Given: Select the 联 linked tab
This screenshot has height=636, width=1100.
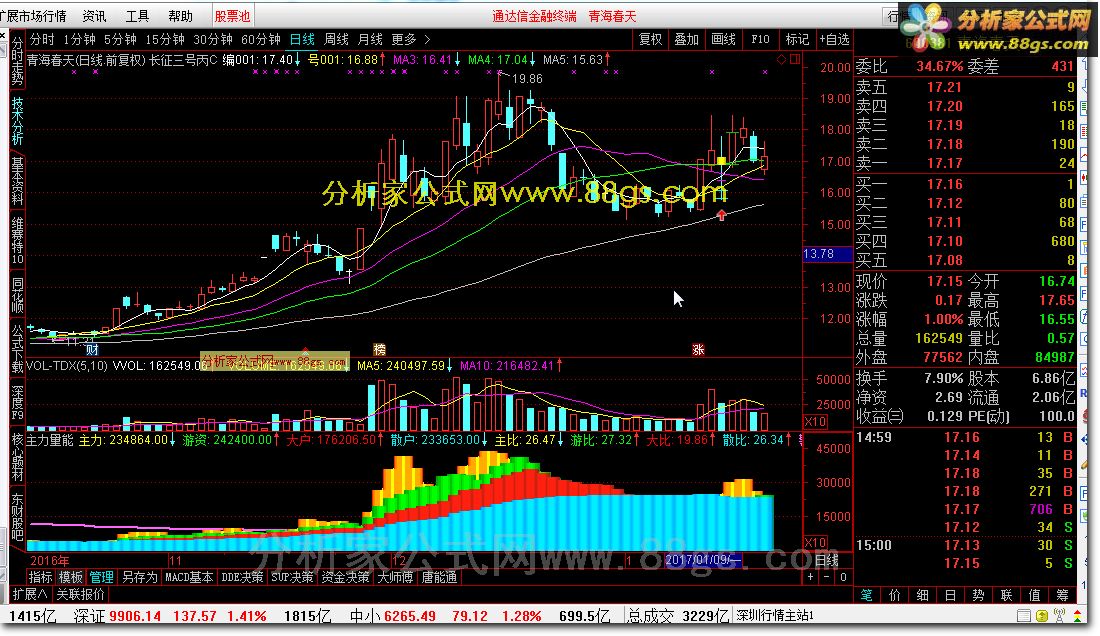Looking at the screenshot, I should coord(1006,595).
